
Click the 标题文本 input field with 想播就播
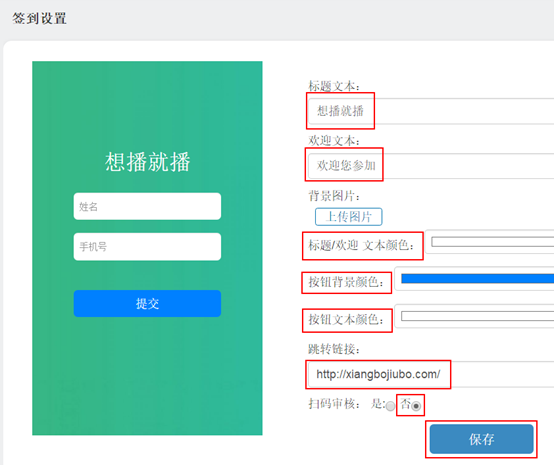(x=431, y=111)
